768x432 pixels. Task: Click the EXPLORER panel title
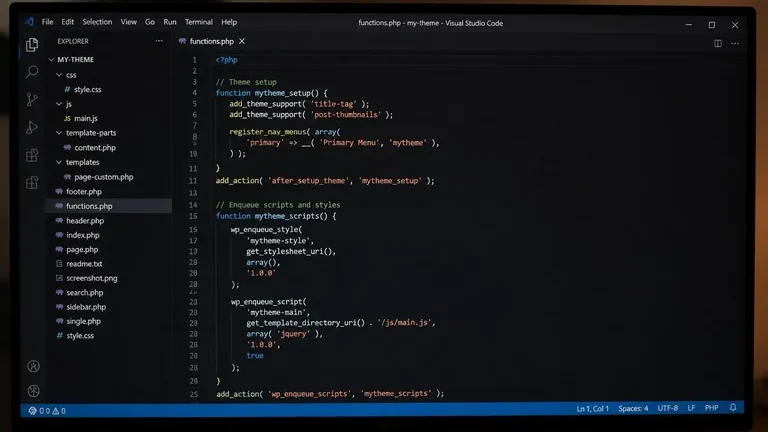coord(73,41)
